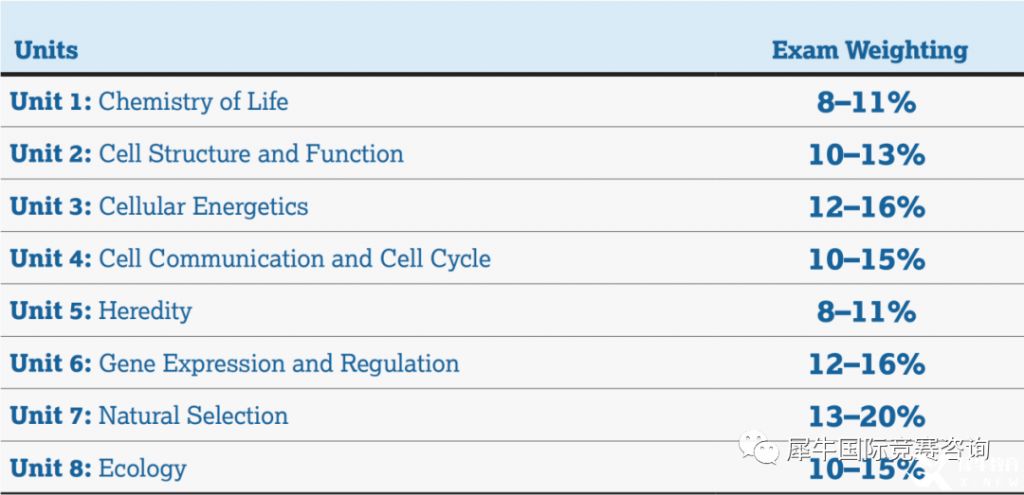
Task: Click Unit 7: Natural Selection text
Action: pyautogui.click(x=149, y=415)
